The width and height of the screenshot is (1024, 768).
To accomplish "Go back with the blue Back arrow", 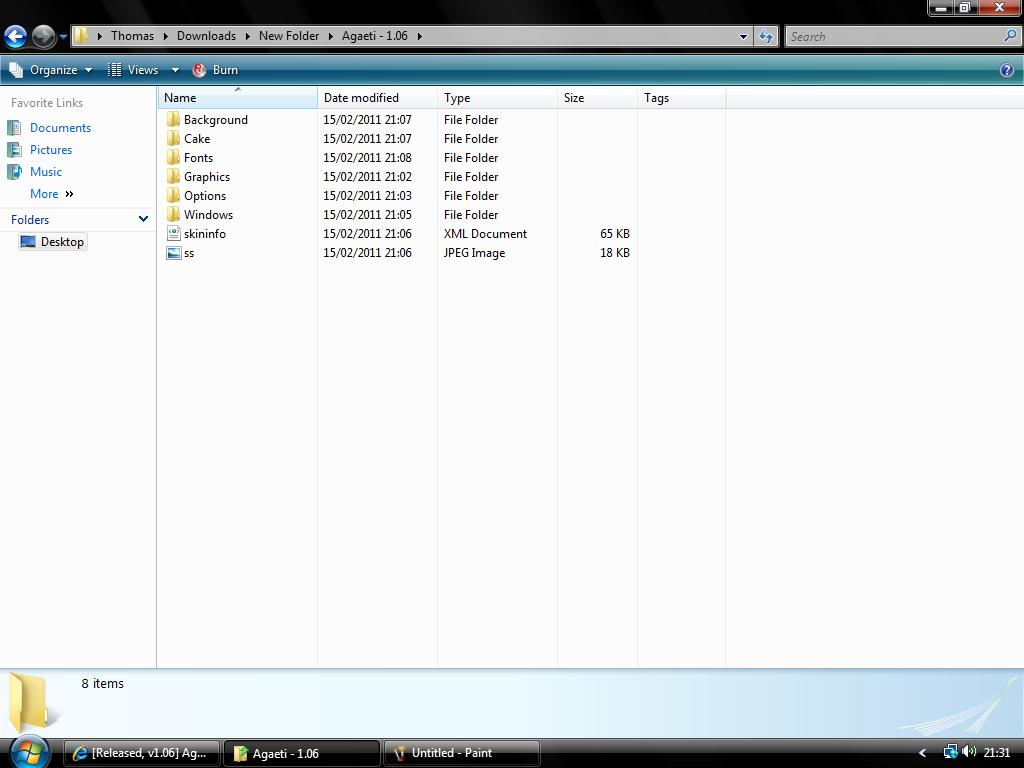I will pos(16,37).
